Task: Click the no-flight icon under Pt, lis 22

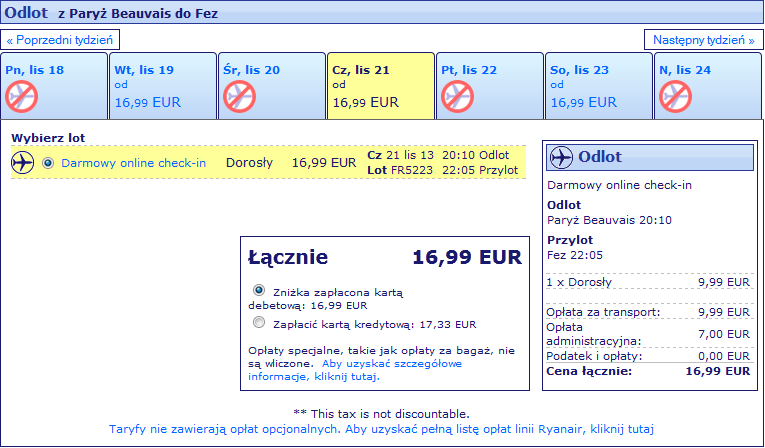Action: tap(458, 97)
